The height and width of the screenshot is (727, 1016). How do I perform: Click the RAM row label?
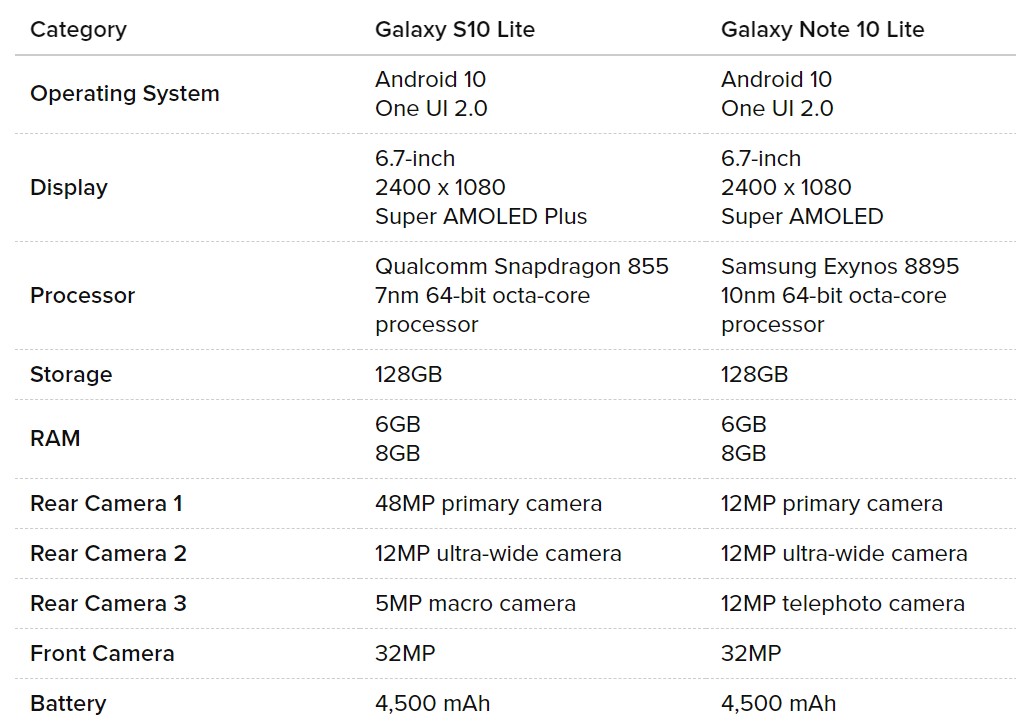coord(55,439)
